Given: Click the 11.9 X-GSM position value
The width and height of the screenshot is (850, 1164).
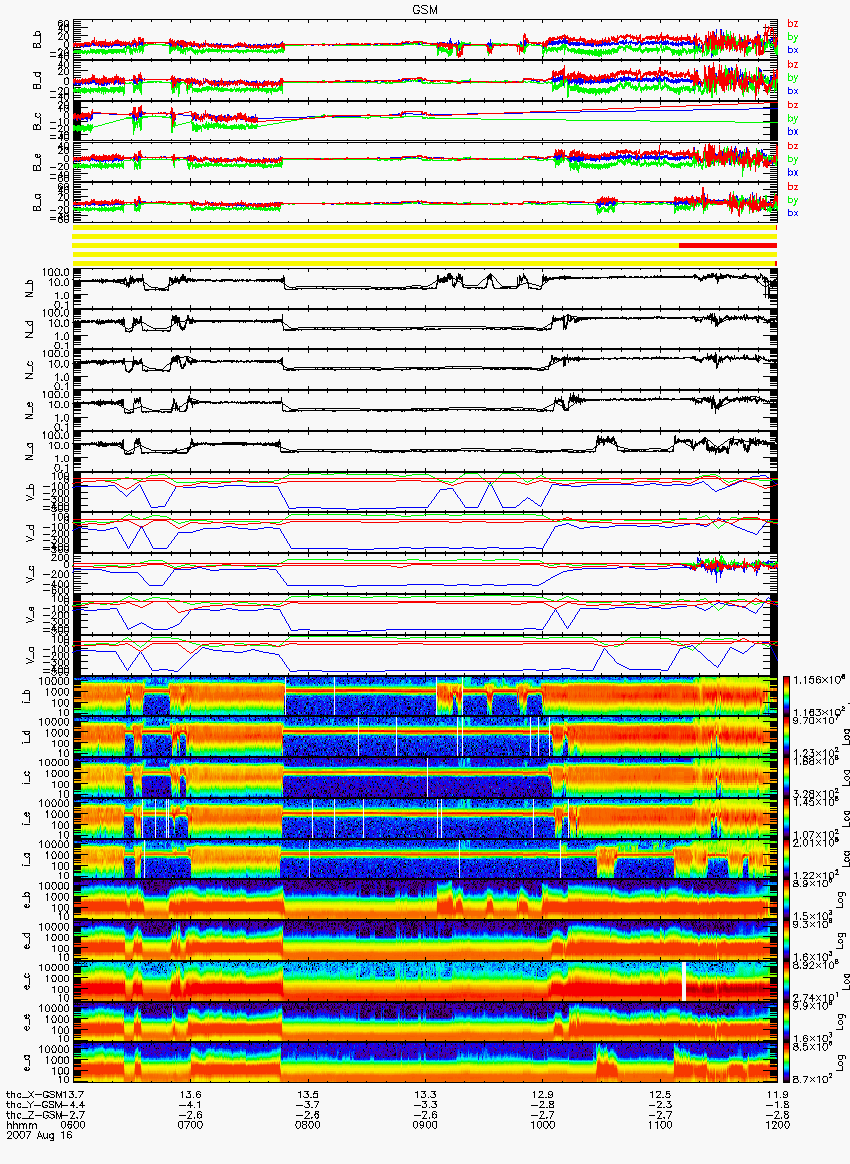Looking at the screenshot, I should point(777,1095).
